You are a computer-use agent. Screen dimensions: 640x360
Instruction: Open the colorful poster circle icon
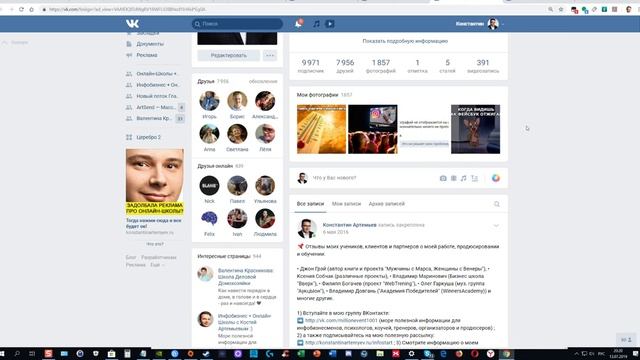click(496, 178)
